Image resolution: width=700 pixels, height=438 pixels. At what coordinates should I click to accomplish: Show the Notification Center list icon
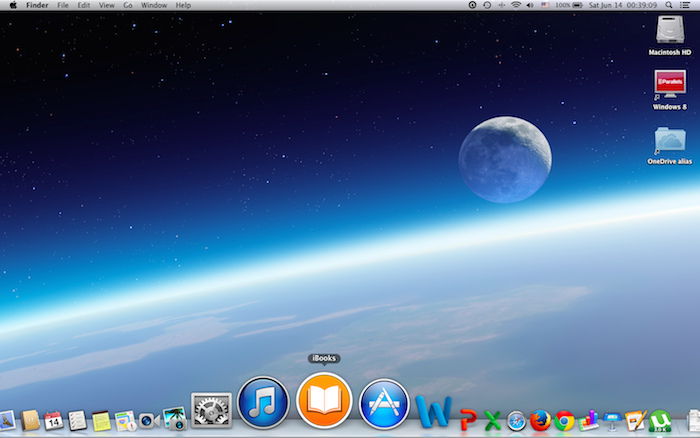click(687, 5)
